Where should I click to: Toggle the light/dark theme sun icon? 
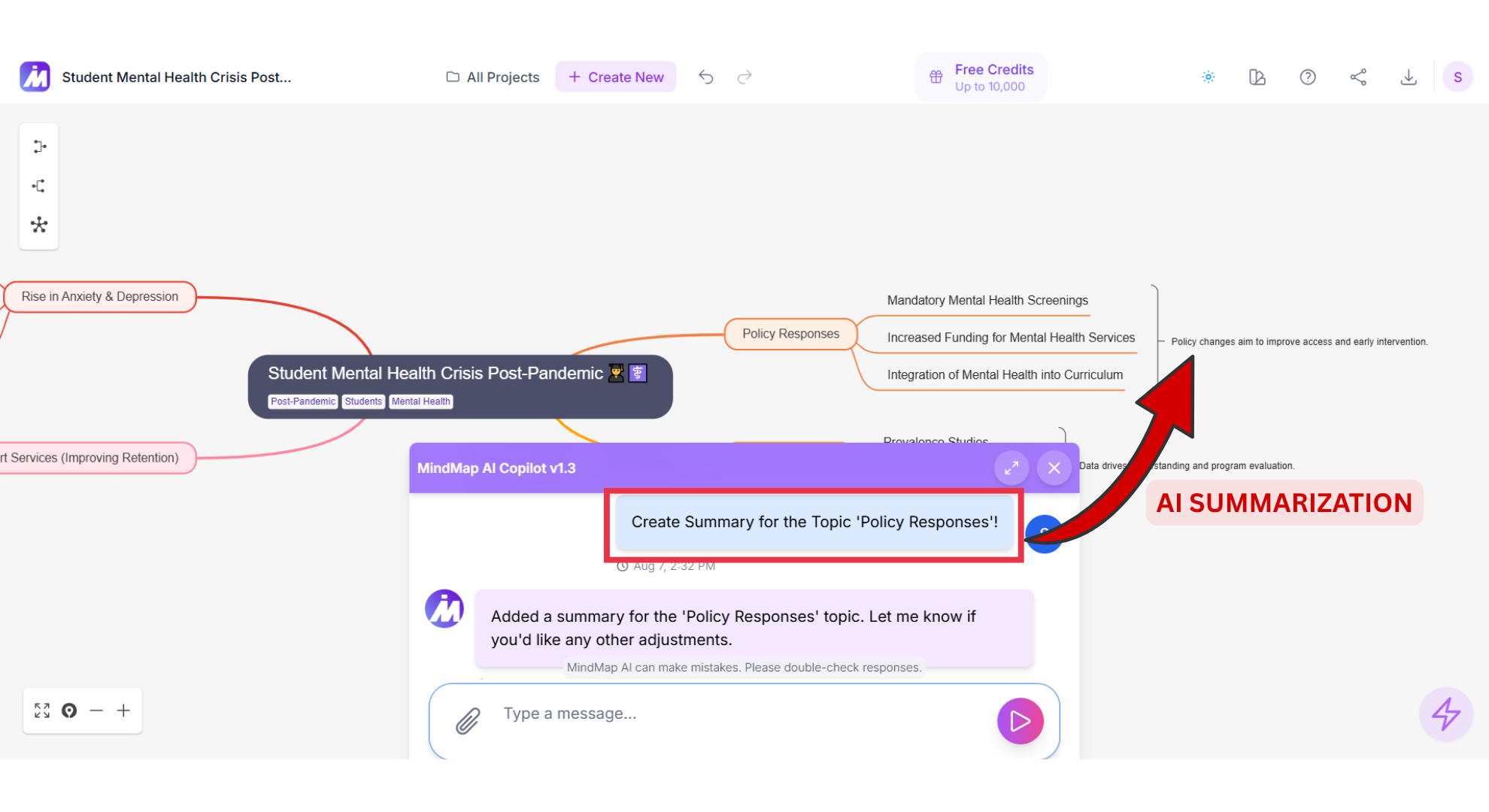[x=1208, y=77]
